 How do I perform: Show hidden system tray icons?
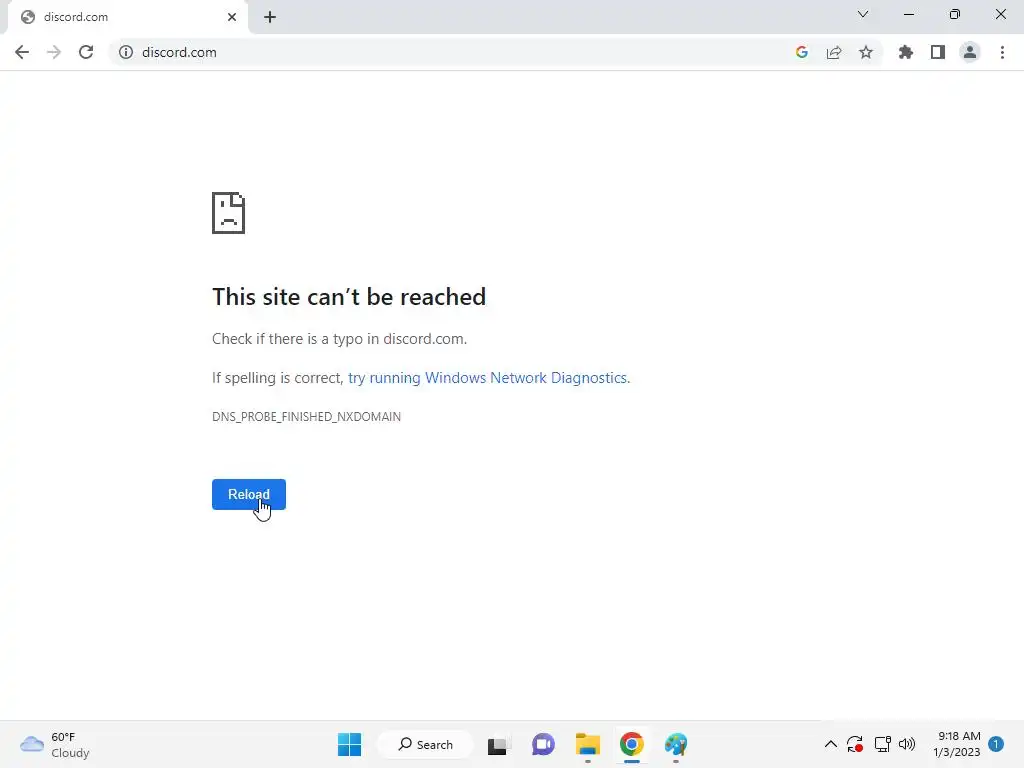[831, 744]
